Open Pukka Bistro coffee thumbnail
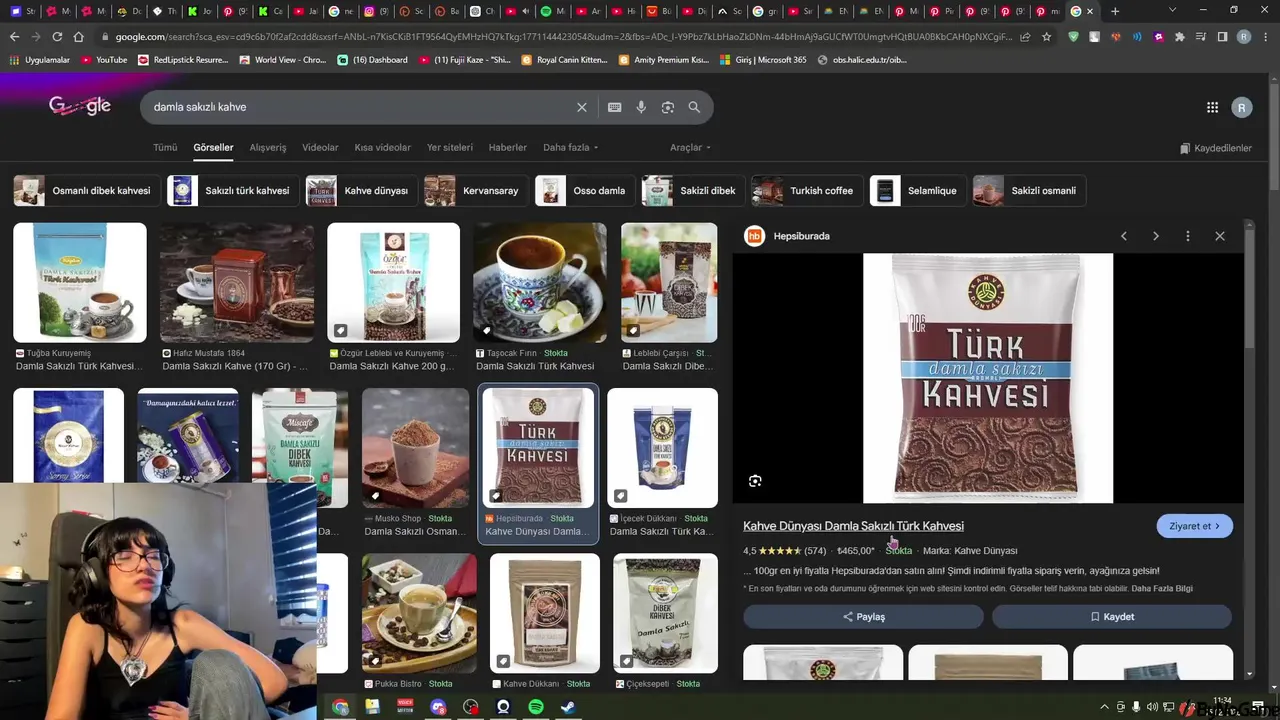 pos(419,613)
